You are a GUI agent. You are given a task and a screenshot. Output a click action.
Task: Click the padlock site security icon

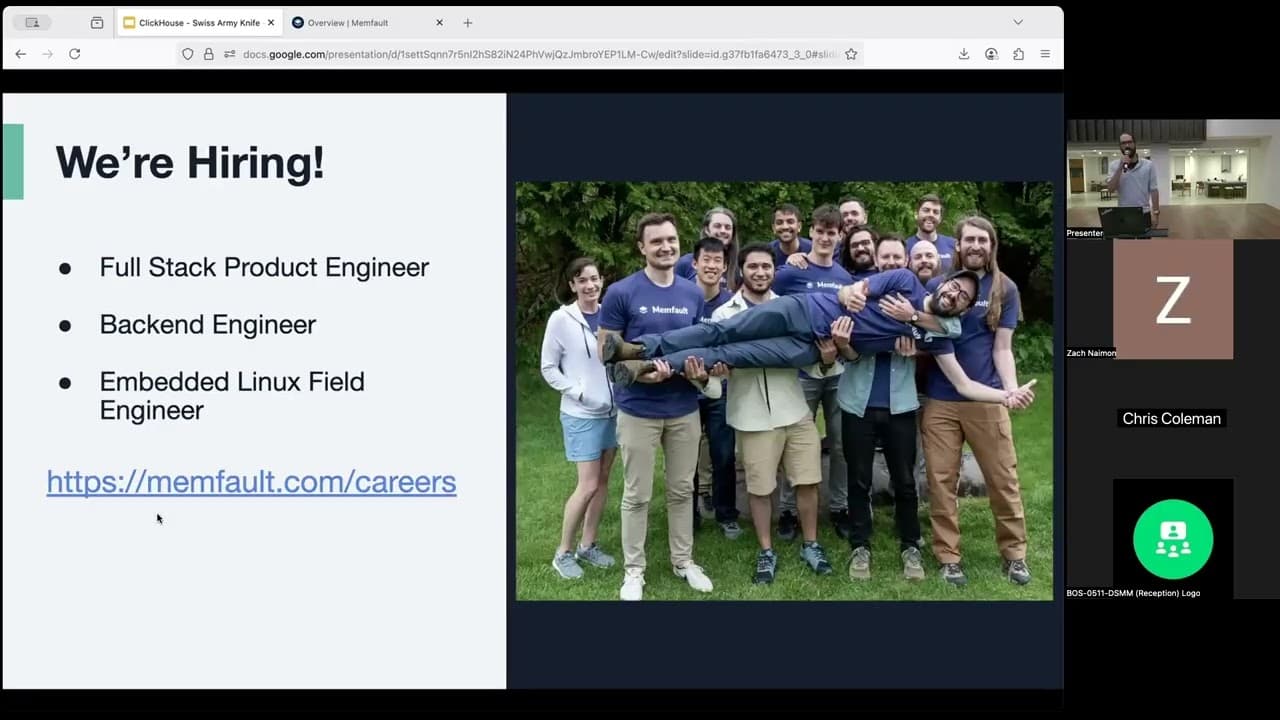(209, 54)
